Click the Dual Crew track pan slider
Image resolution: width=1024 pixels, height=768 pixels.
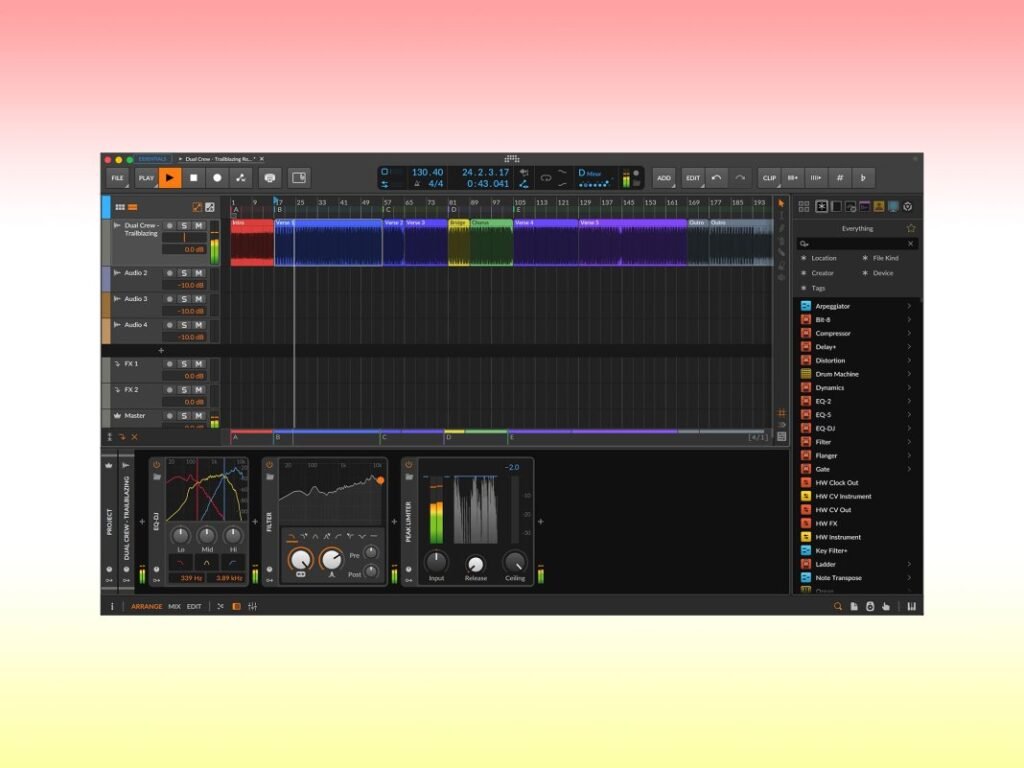pos(184,238)
